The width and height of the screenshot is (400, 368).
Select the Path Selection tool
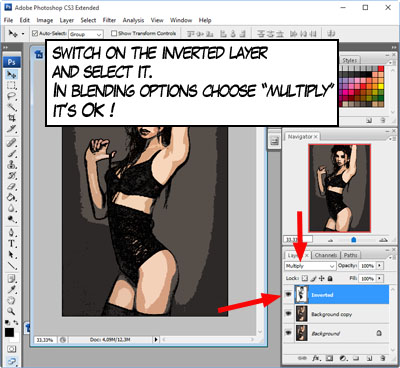[12, 255]
